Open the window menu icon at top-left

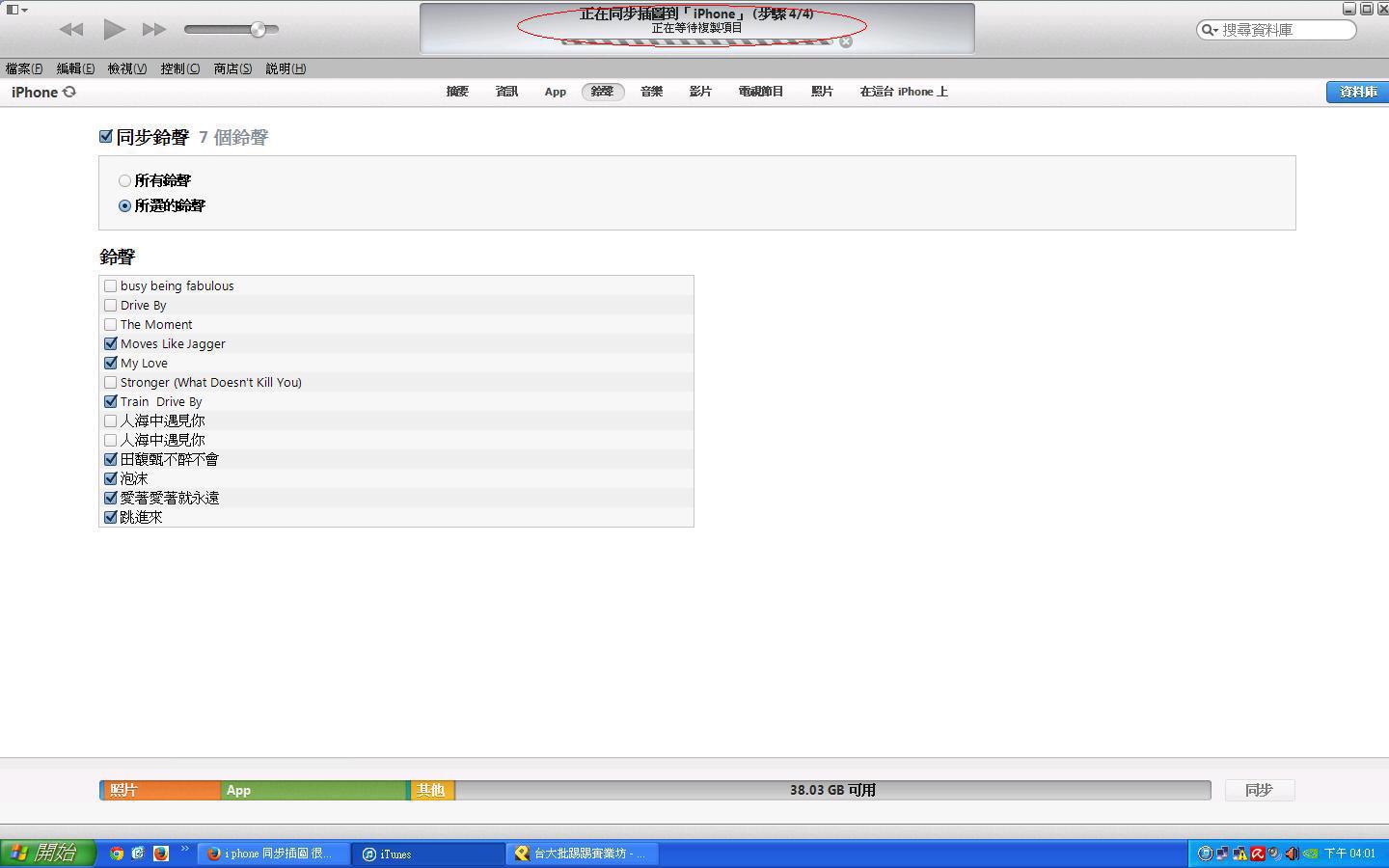click(x=16, y=10)
